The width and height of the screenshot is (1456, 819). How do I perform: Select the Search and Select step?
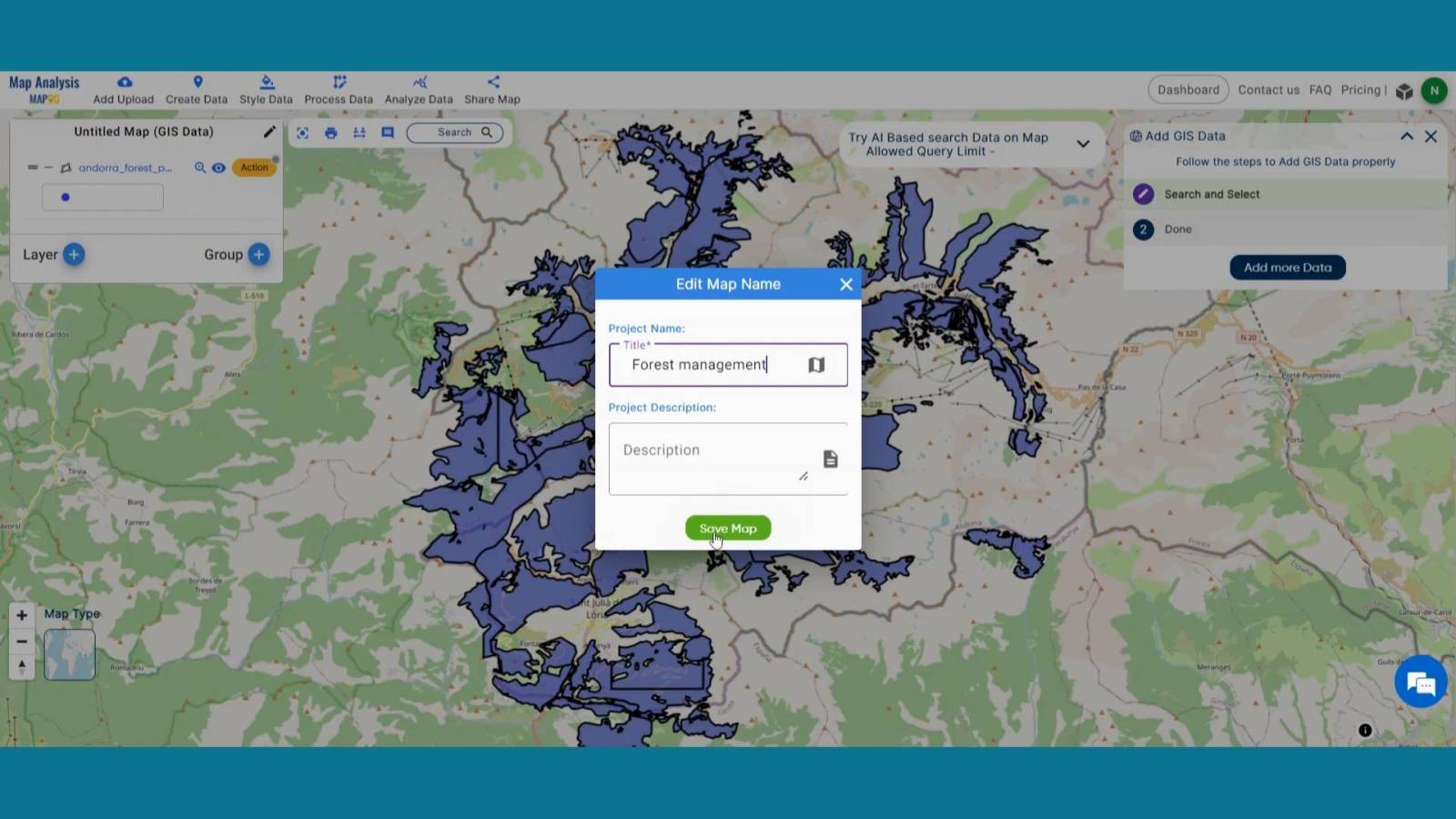pyautogui.click(x=1285, y=194)
